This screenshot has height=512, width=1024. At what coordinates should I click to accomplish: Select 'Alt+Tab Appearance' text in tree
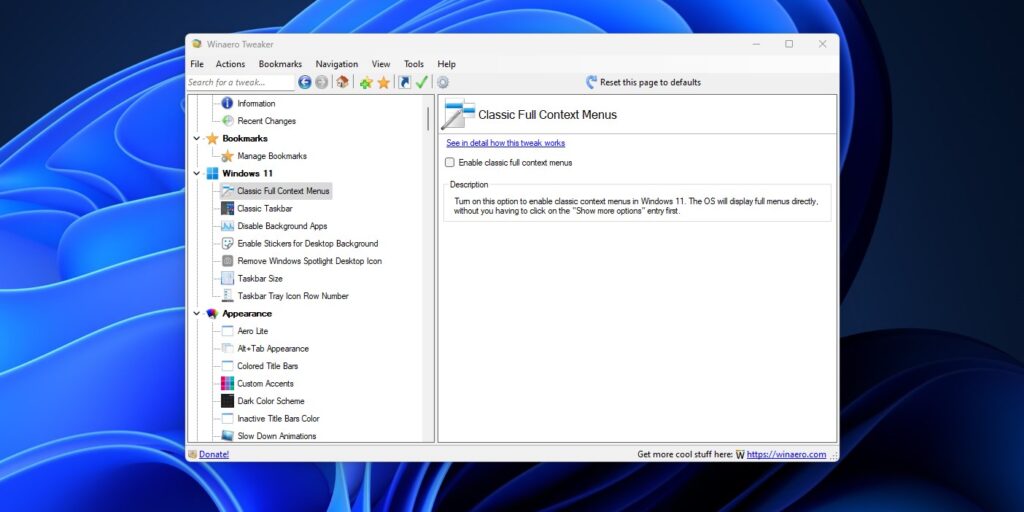tap(273, 348)
